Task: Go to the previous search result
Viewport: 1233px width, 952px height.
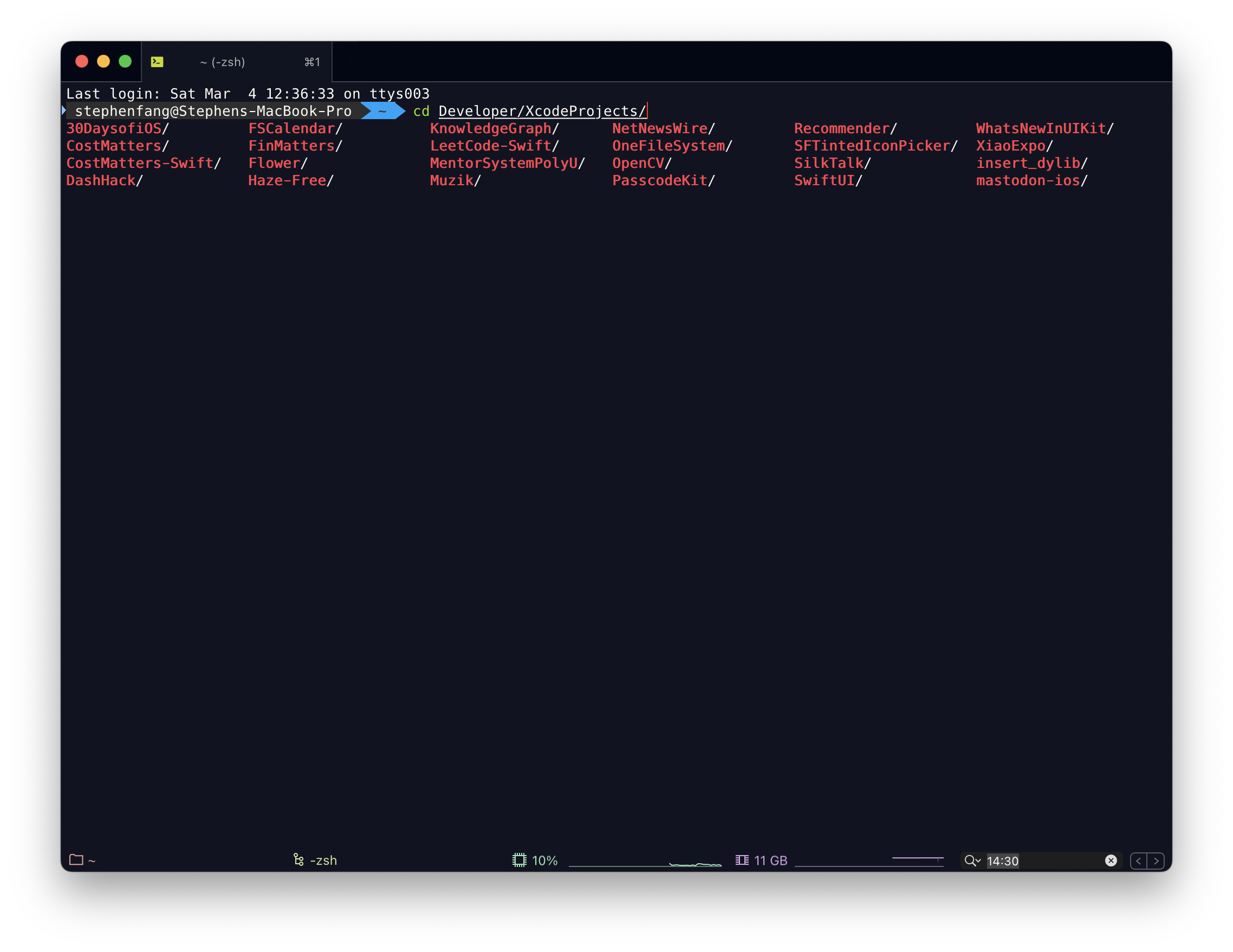Action: (x=1138, y=860)
